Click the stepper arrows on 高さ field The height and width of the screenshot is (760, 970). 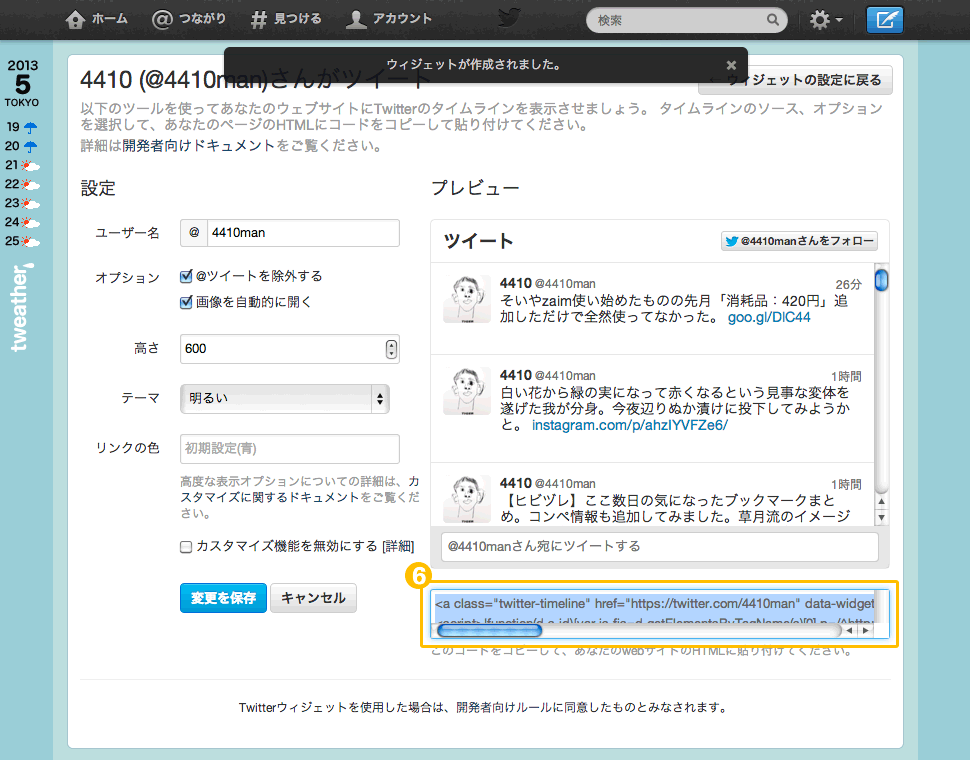(x=391, y=349)
